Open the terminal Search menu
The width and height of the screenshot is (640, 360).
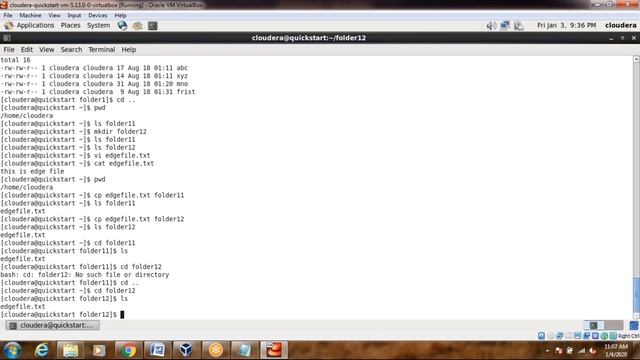click(71, 50)
